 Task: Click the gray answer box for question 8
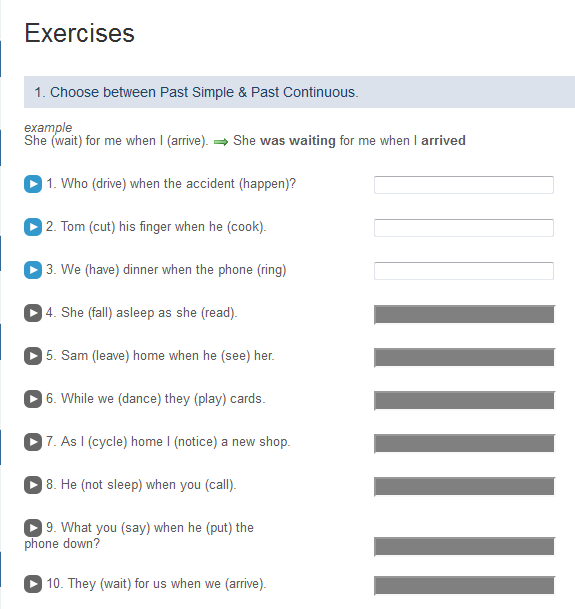pos(465,487)
